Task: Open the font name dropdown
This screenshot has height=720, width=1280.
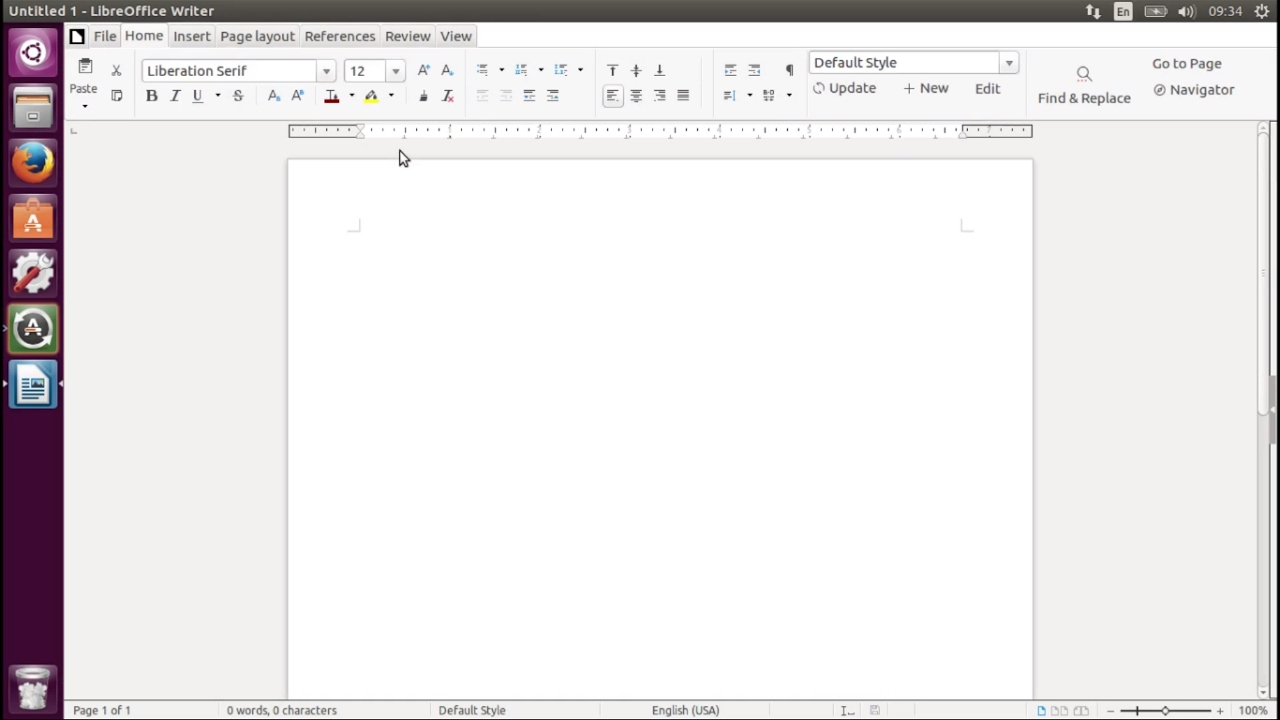Action: click(x=326, y=71)
